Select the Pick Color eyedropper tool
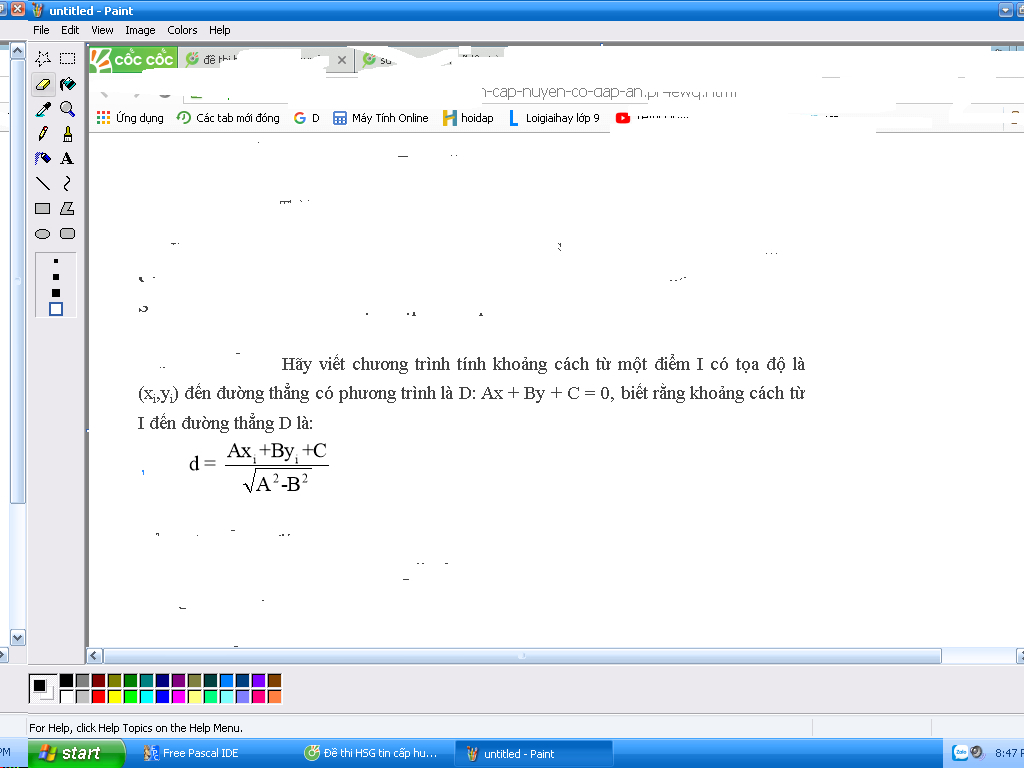This screenshot has width=1024, height=768. 43,108
